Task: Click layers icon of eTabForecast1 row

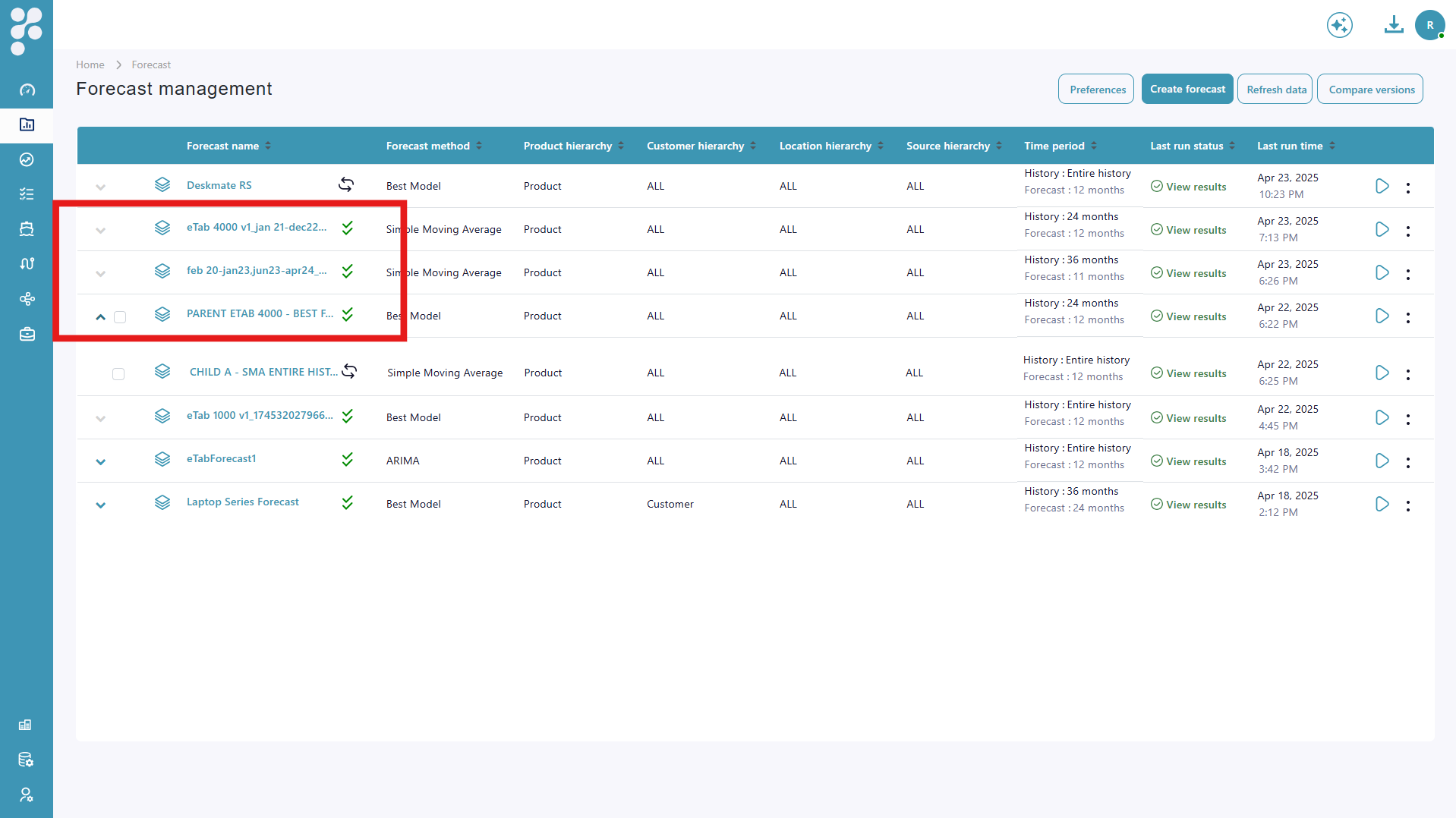Action: point(162,459)
